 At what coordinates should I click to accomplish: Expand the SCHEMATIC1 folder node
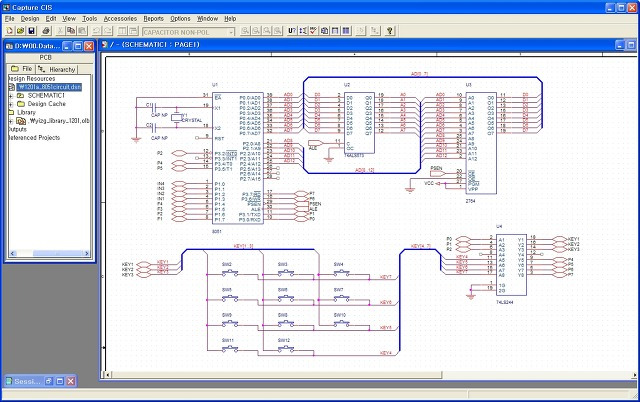point(11,96)
